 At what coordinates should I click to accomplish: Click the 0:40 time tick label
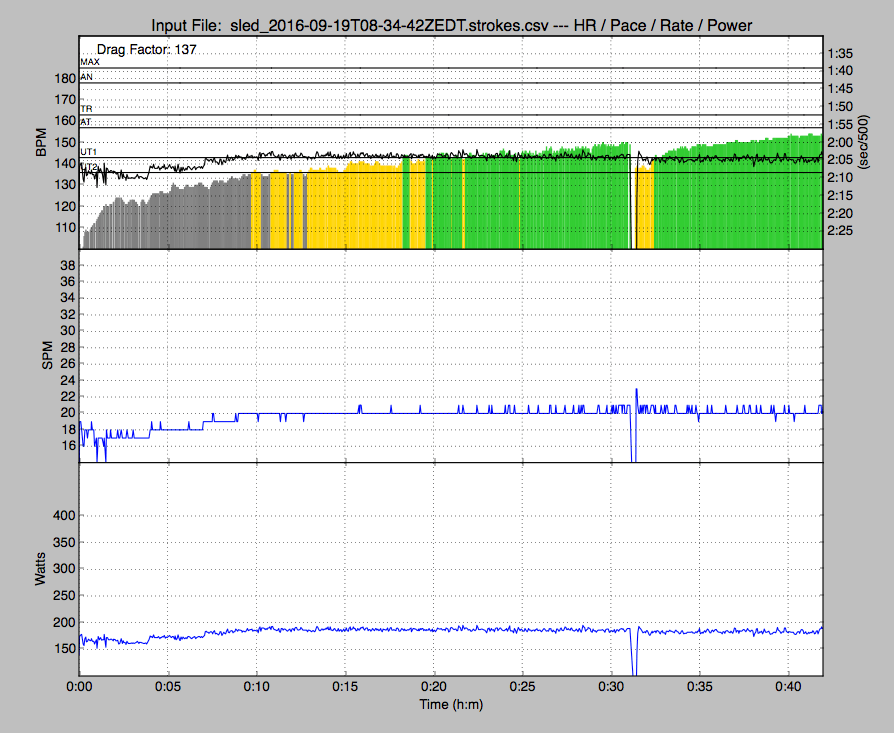(x=788, y=688)
